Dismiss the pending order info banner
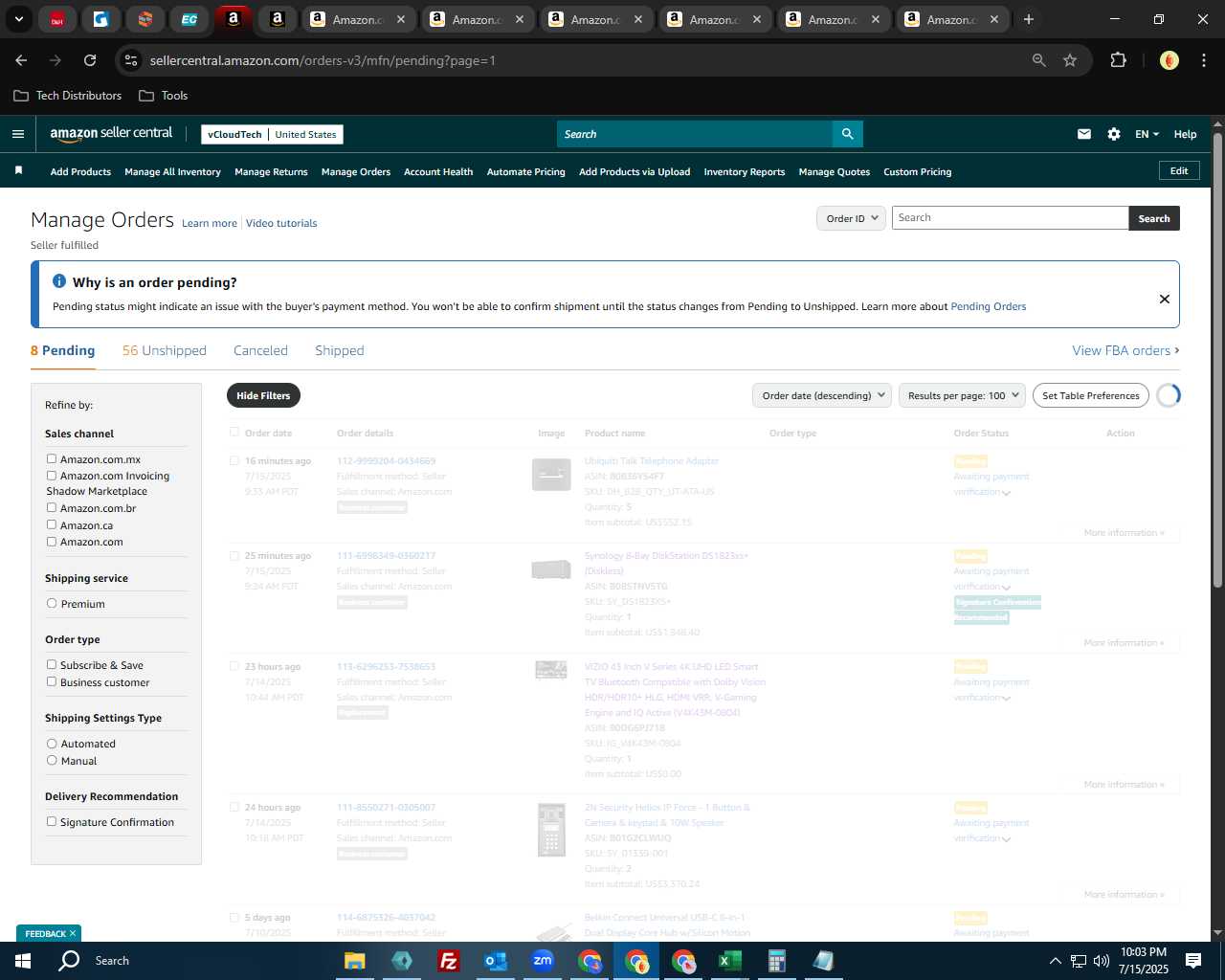This screenshot has width=1225, height=980. point(1165,299)
